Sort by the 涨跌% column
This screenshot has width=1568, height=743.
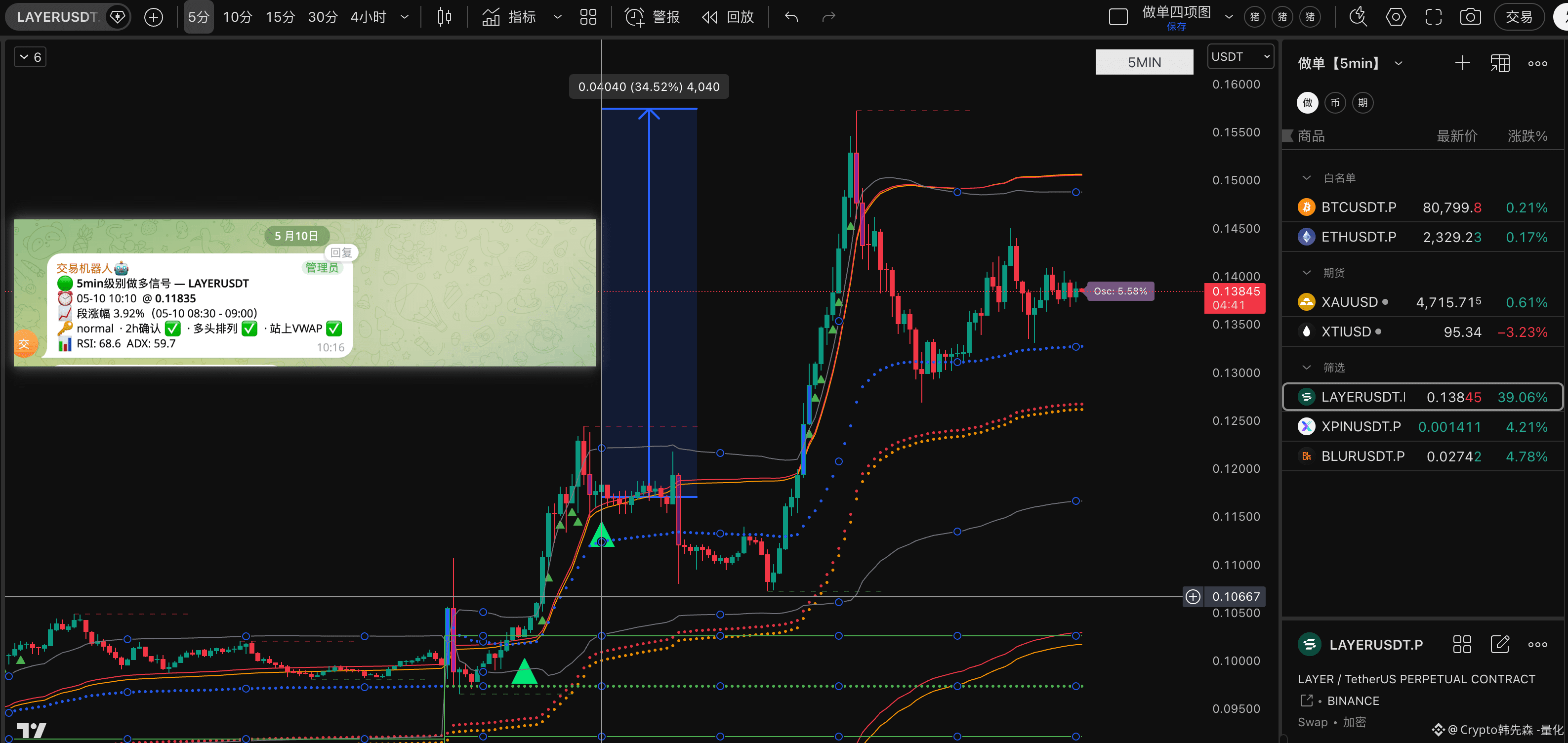pos(1527,136)
